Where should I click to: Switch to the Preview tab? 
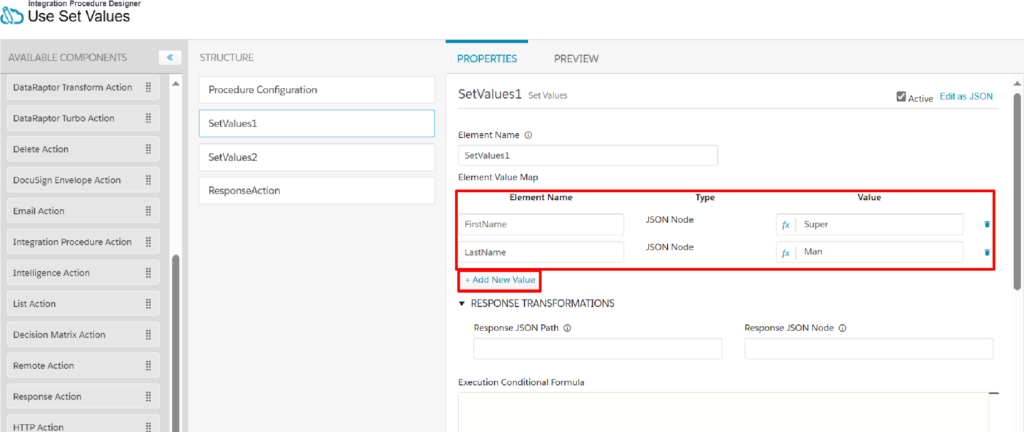[576, 59]
